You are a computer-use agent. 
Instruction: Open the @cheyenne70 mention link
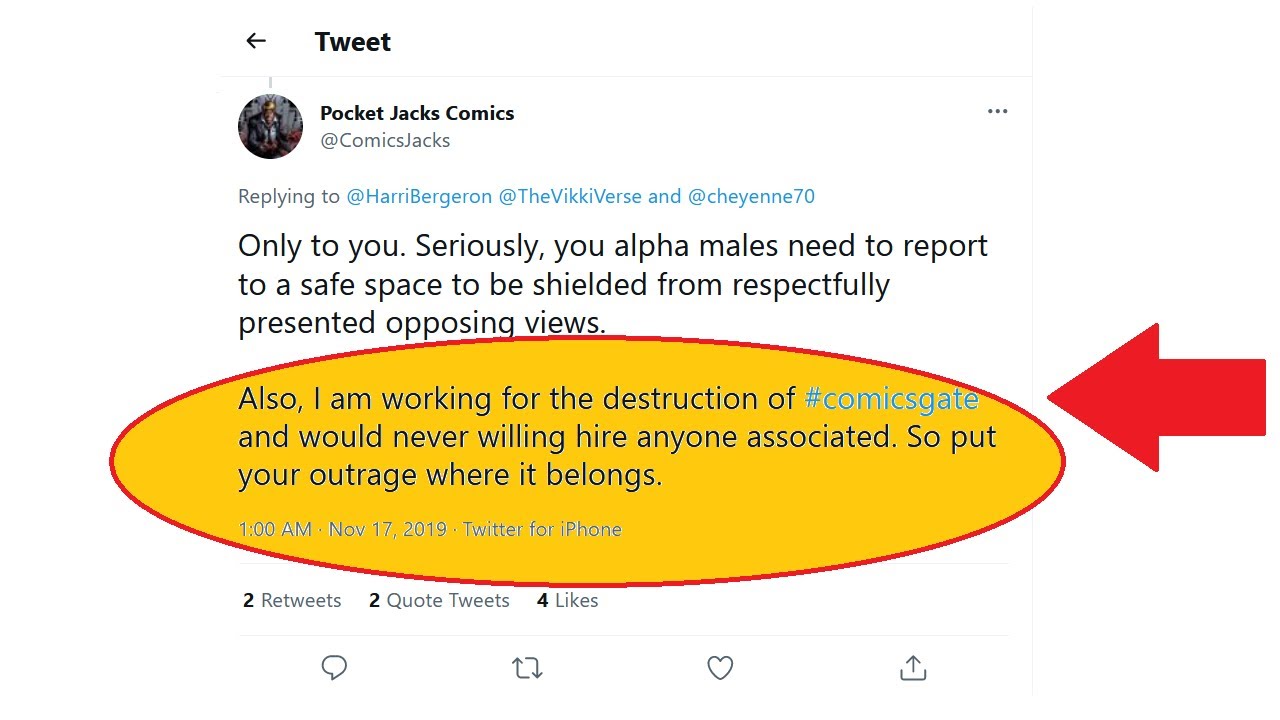coord(751,196)
